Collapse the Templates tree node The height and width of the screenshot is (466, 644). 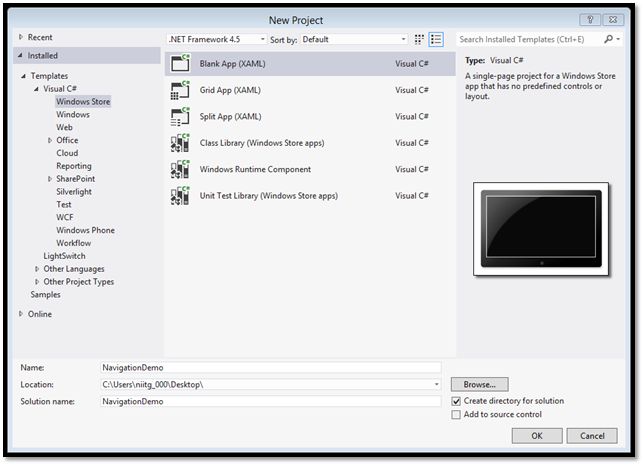pos(23,76)
